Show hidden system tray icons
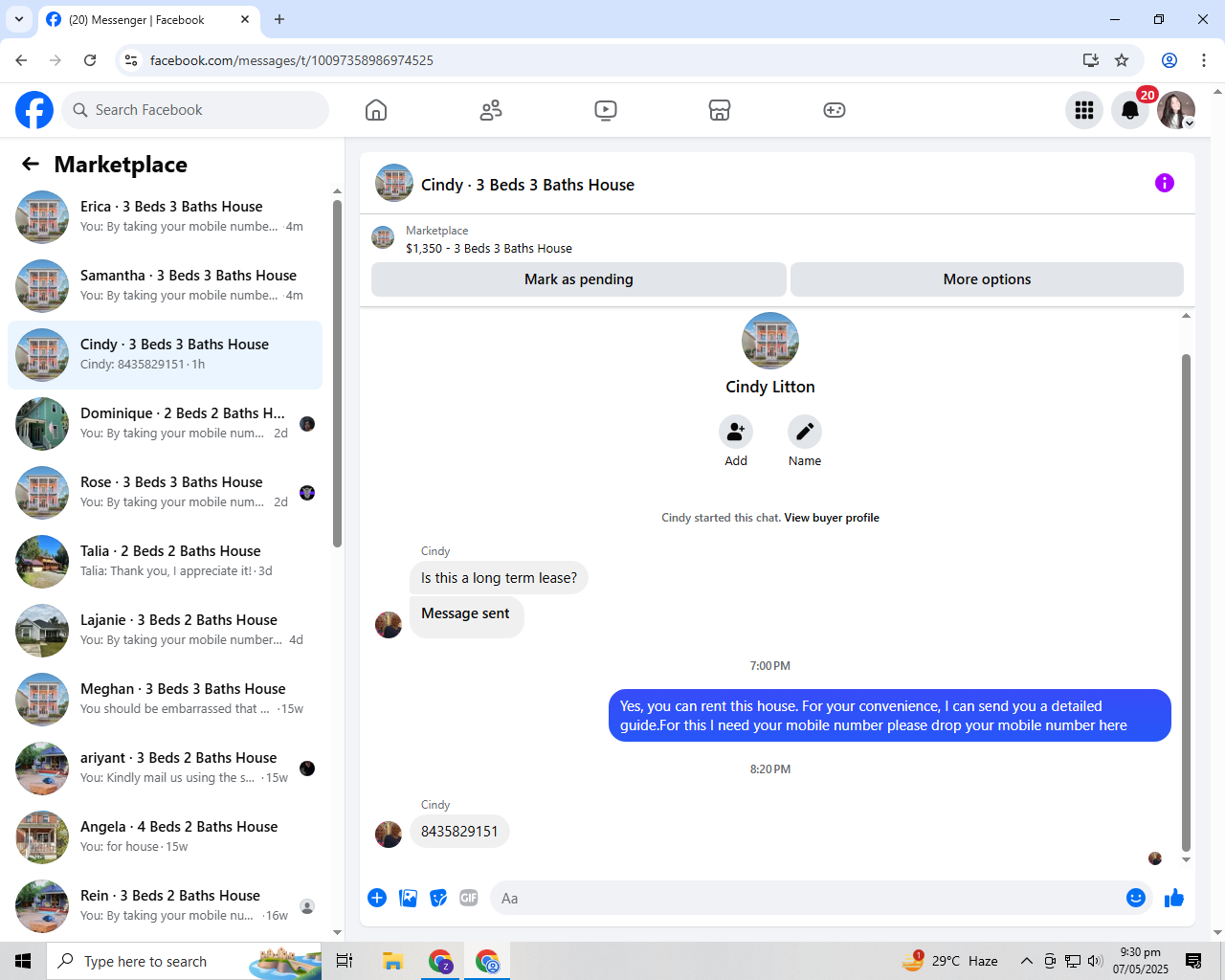This screenshot has height=980, width=1225. [x=1027, y=961]
